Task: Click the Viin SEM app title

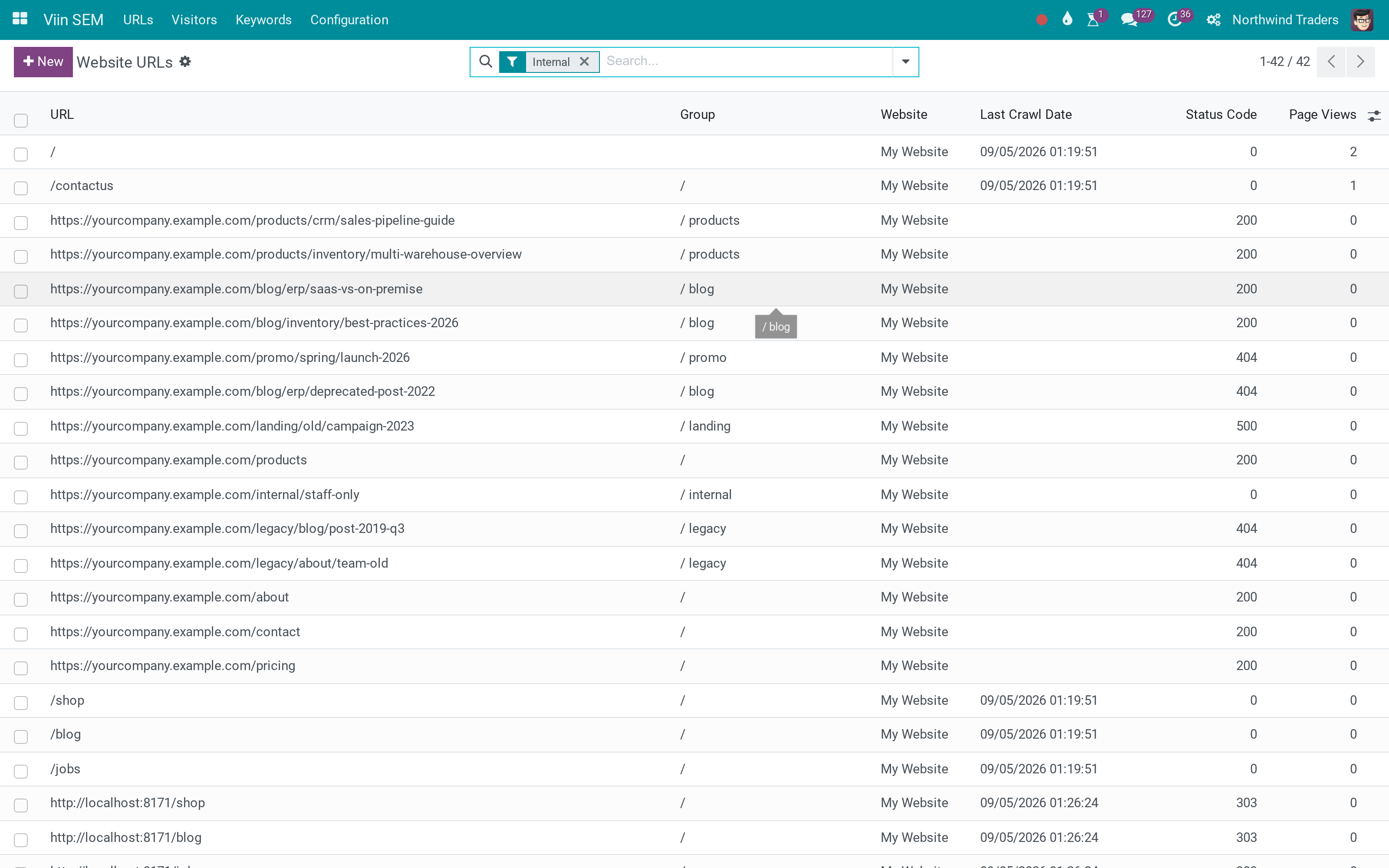Action: click(x=73, y=20)
